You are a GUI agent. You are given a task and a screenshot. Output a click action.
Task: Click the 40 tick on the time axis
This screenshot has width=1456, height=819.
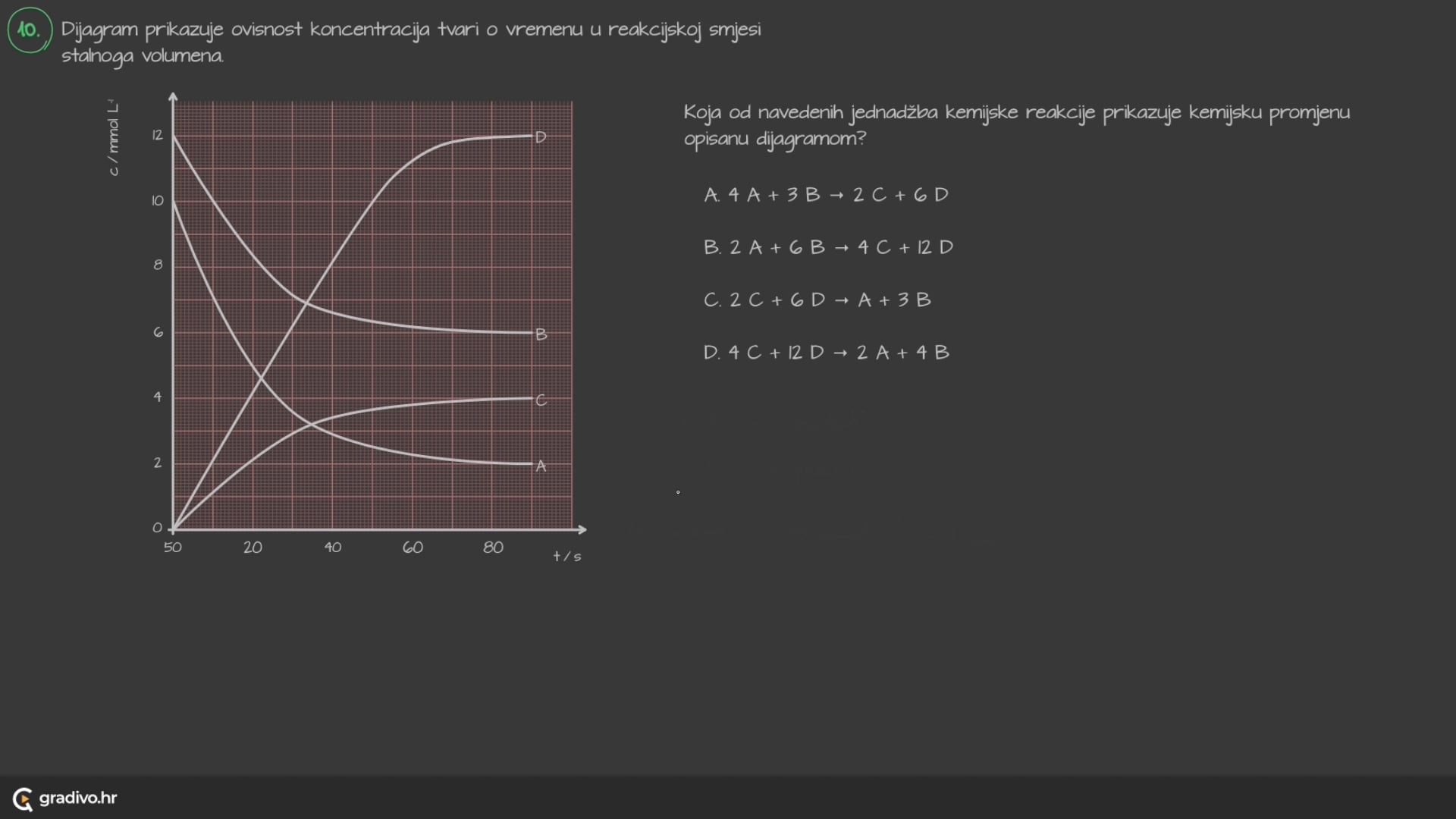point(333,548)
